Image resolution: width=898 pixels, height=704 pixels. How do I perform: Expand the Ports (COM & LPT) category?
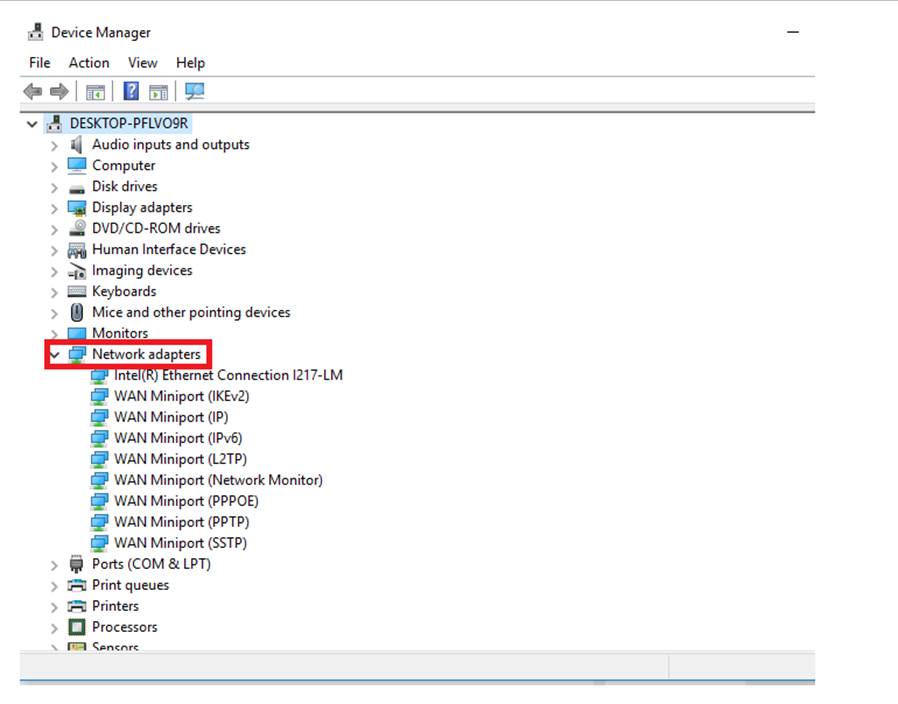pos(54,565)
